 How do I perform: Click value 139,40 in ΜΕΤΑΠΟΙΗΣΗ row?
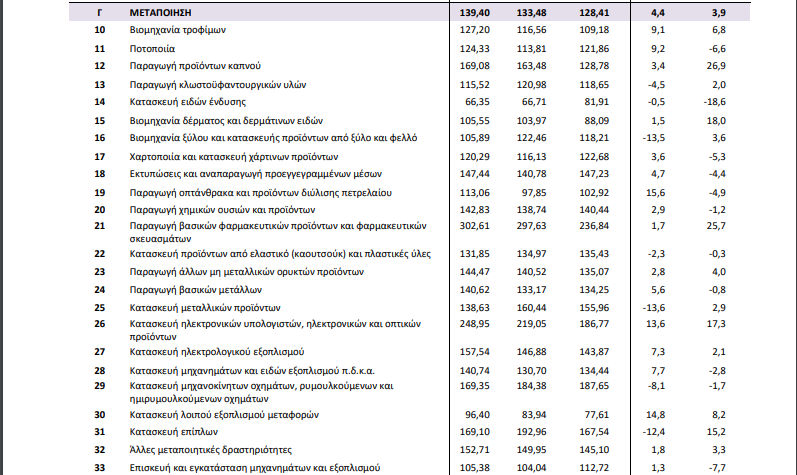coord(475,13)
